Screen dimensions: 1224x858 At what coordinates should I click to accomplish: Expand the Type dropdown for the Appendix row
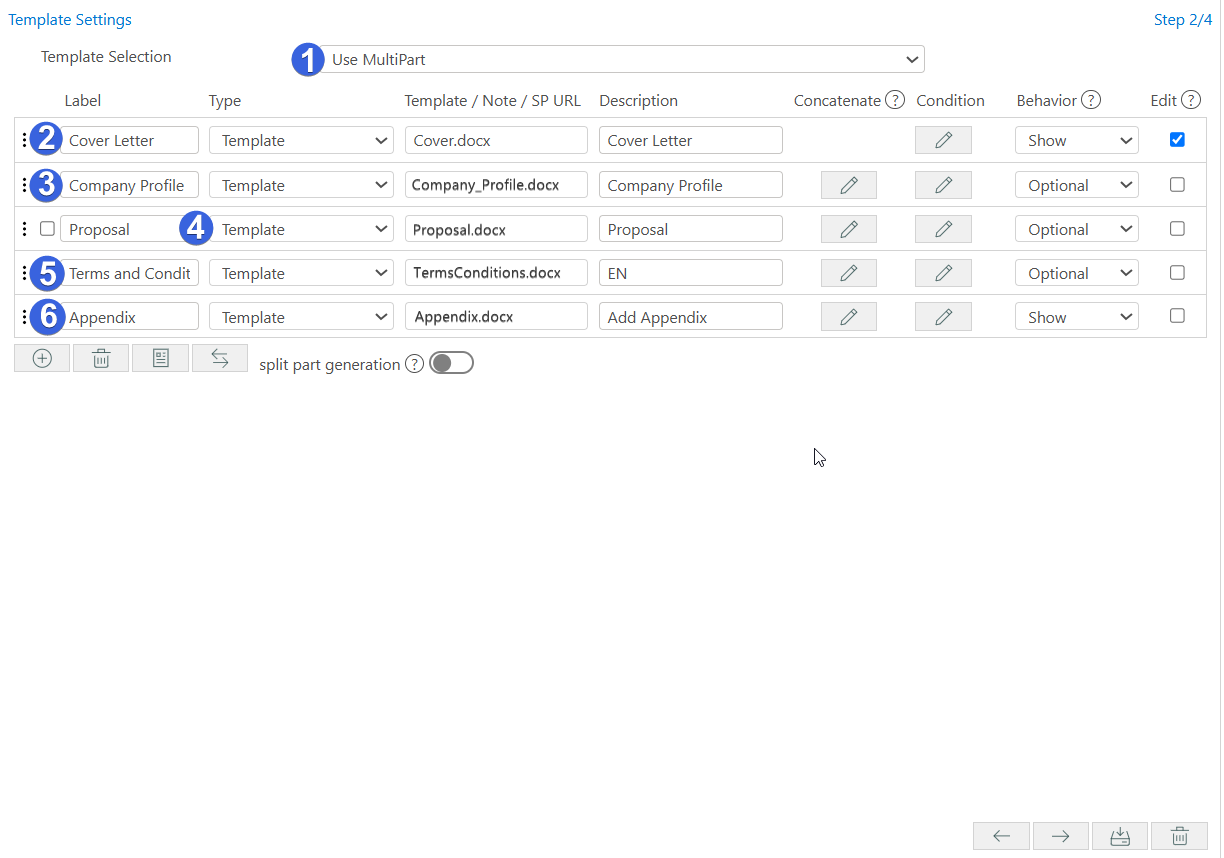(x=301, y=317)
